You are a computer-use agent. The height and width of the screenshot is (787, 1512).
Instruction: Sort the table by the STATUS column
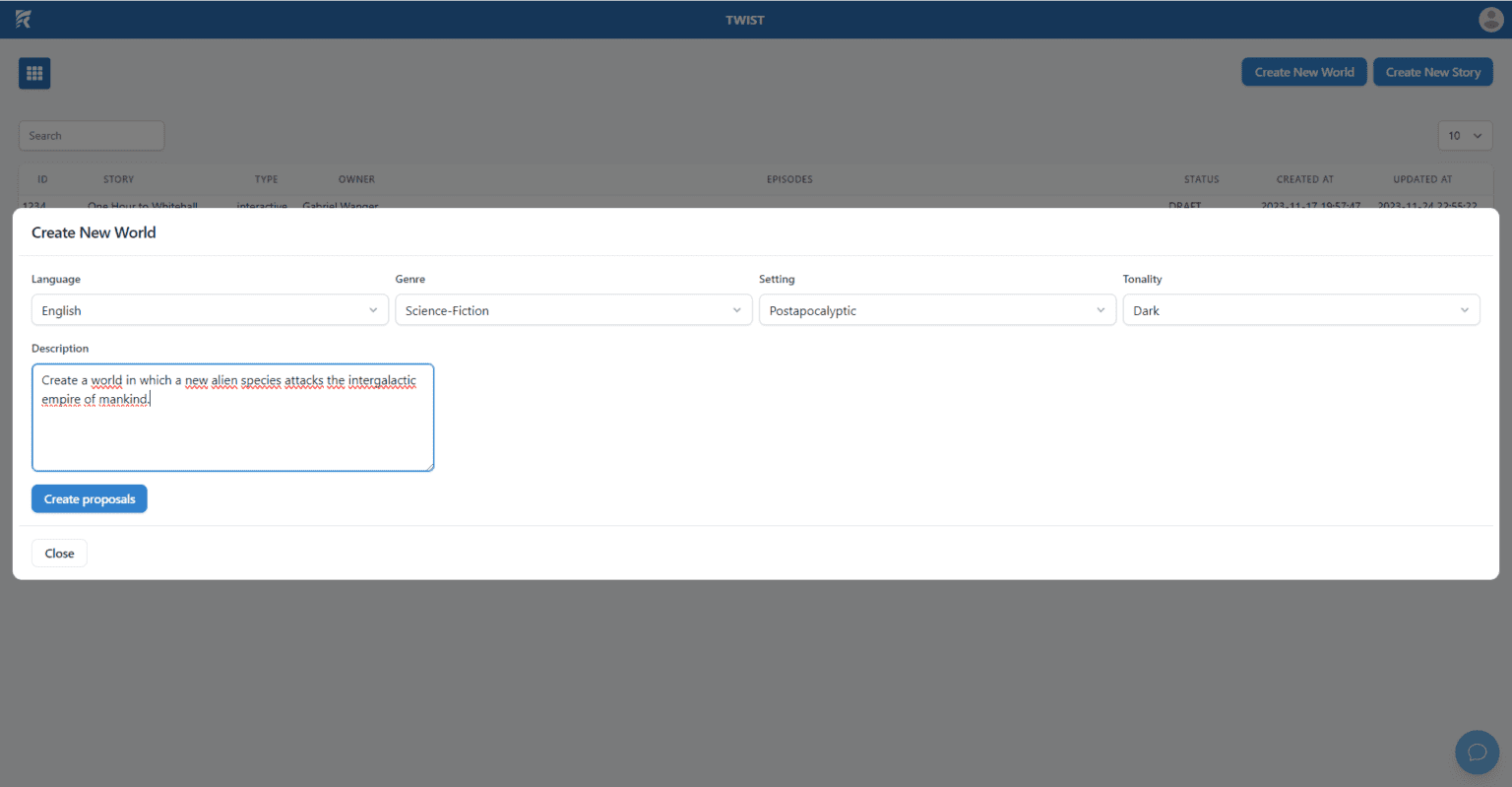(x=1201, y=179)
